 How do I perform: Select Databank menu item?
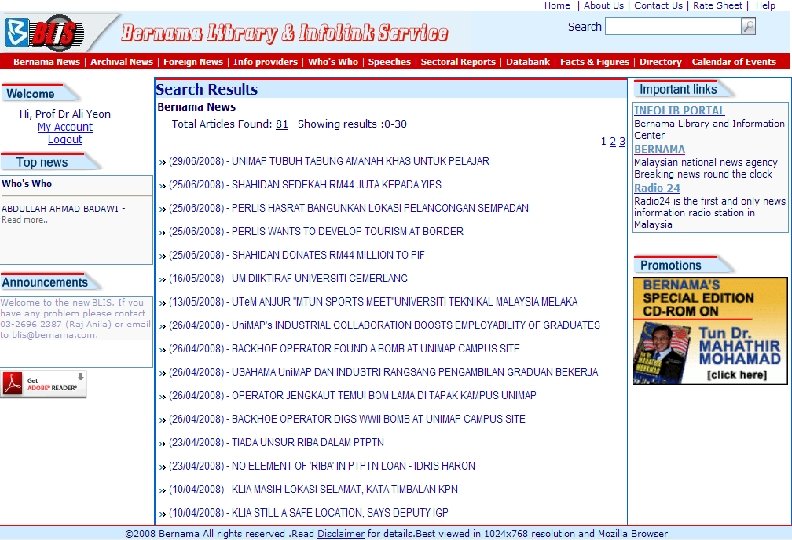tap(528, 62)
